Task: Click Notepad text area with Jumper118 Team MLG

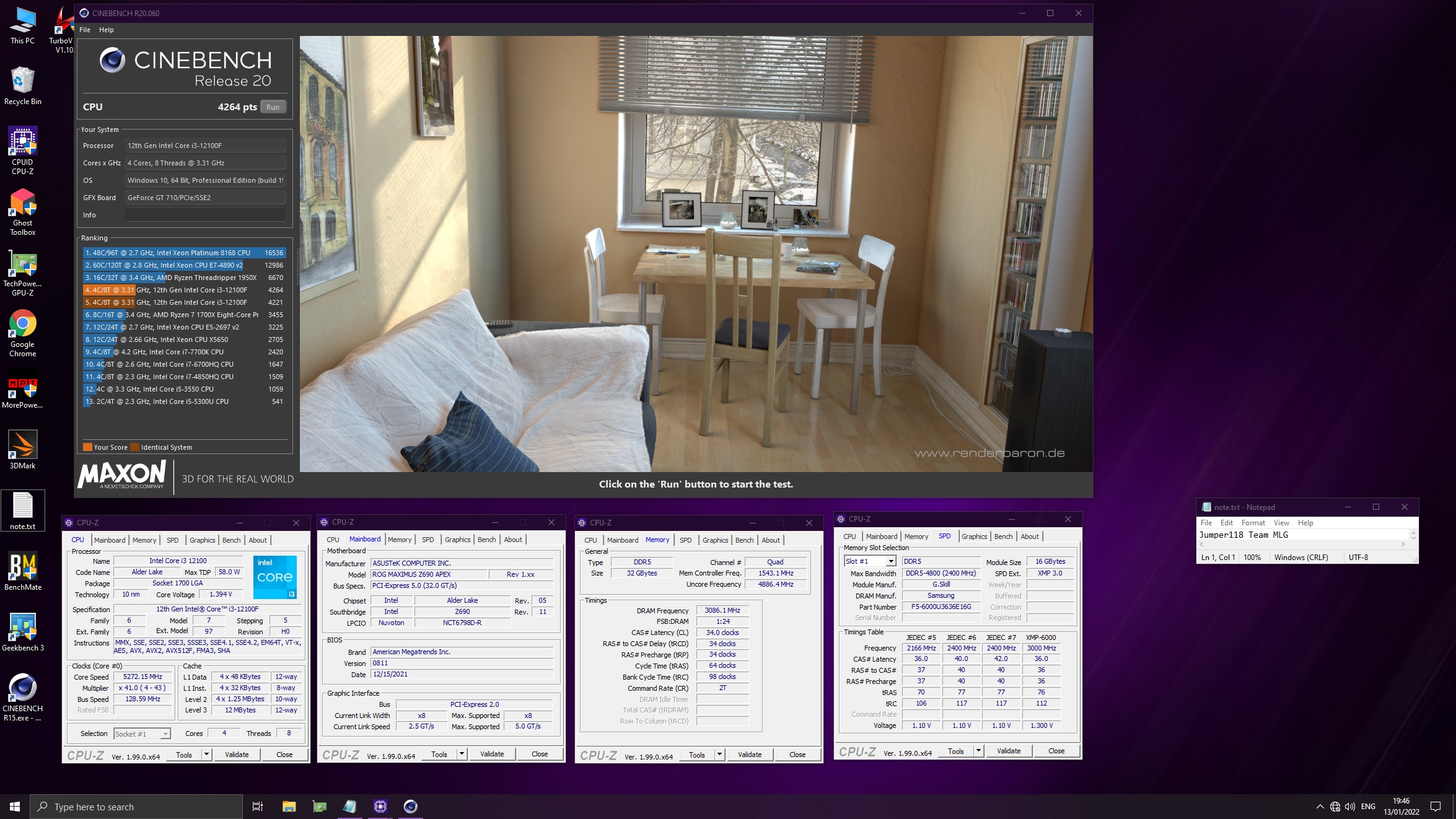Action: click(x=1304, y=535)
